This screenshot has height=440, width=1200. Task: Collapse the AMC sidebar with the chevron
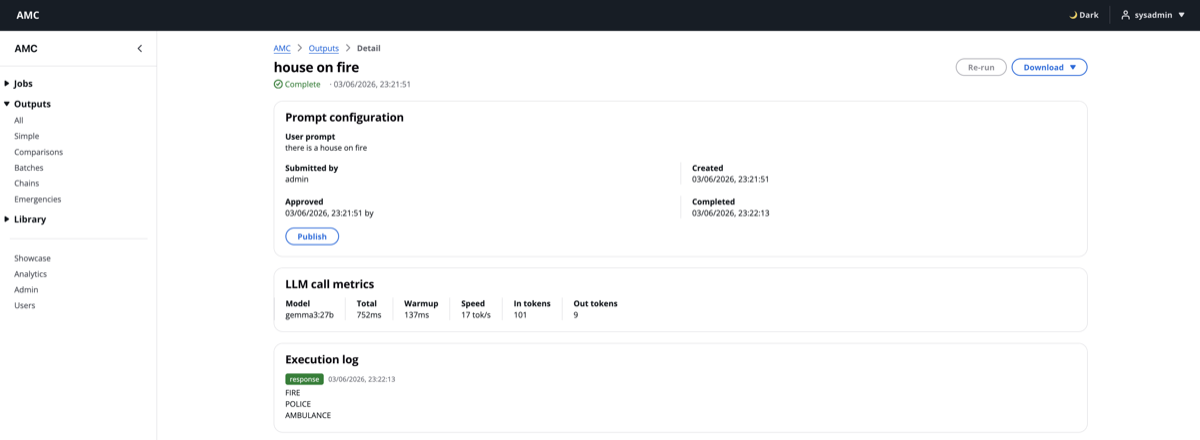pyautogui.click(x=139, y=48)
